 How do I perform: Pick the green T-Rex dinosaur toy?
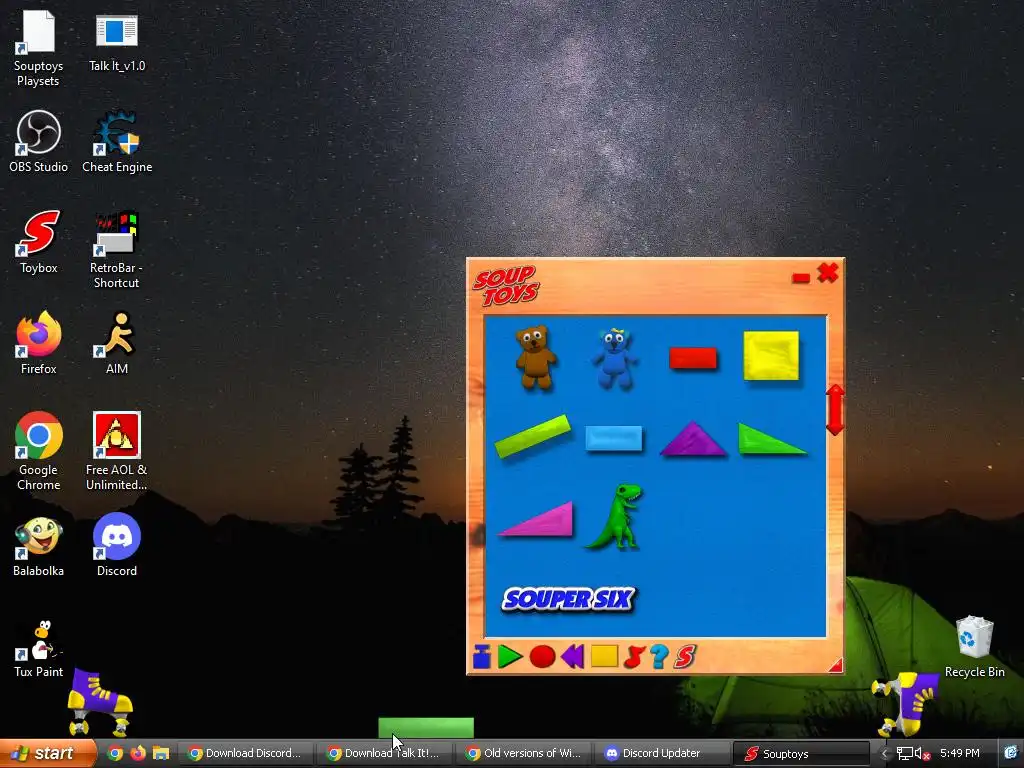click(x=615, y=517)
